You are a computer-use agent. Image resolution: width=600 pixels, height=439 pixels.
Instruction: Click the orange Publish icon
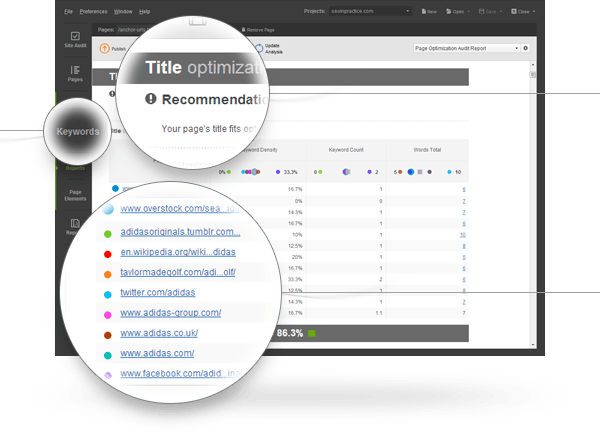click(104, 49)
